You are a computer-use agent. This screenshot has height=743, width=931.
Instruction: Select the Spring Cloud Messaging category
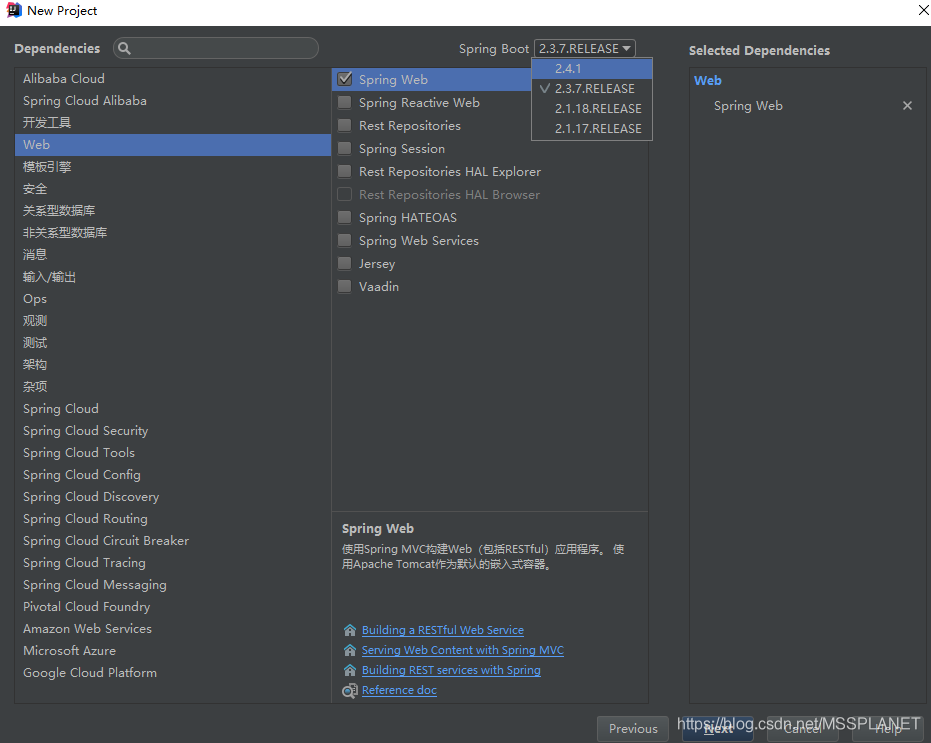[x=173, y=584]
